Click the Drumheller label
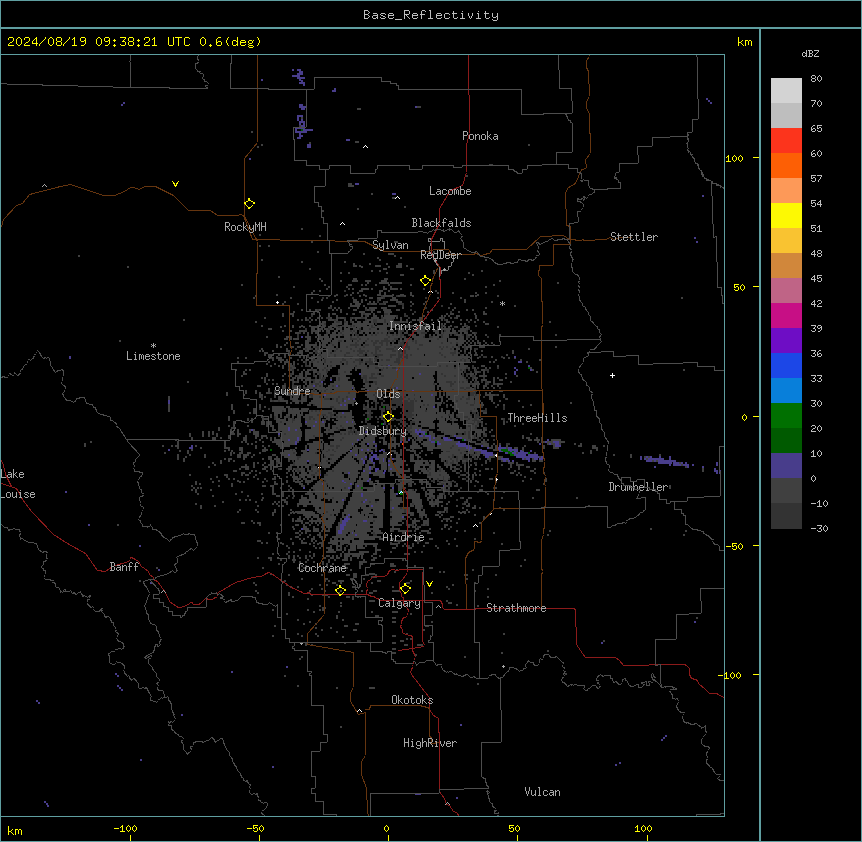This screenshot has width=862, height=842. tap(638, 487)
